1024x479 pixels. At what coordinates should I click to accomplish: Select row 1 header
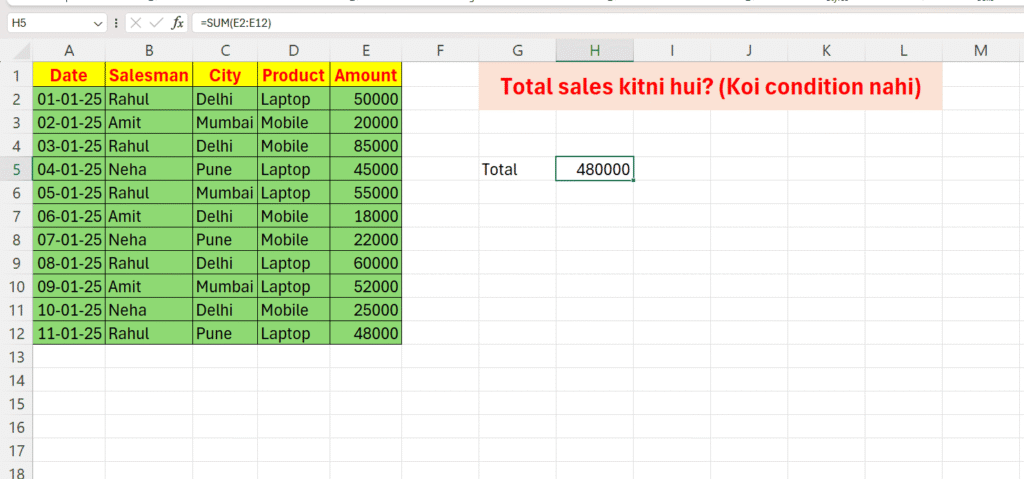pos(16,75)
